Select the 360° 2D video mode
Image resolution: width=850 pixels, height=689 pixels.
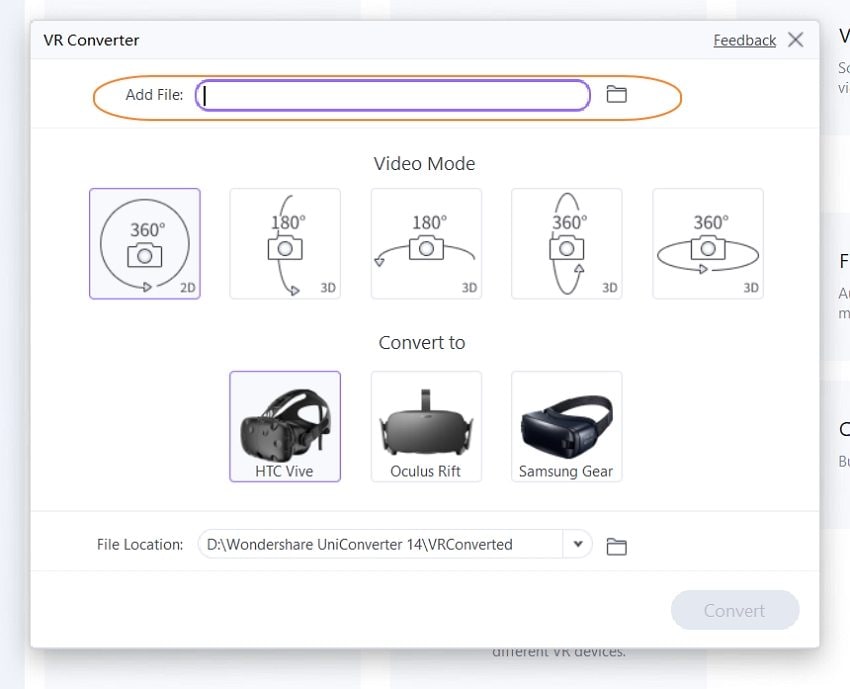click(x=145, y=243)
